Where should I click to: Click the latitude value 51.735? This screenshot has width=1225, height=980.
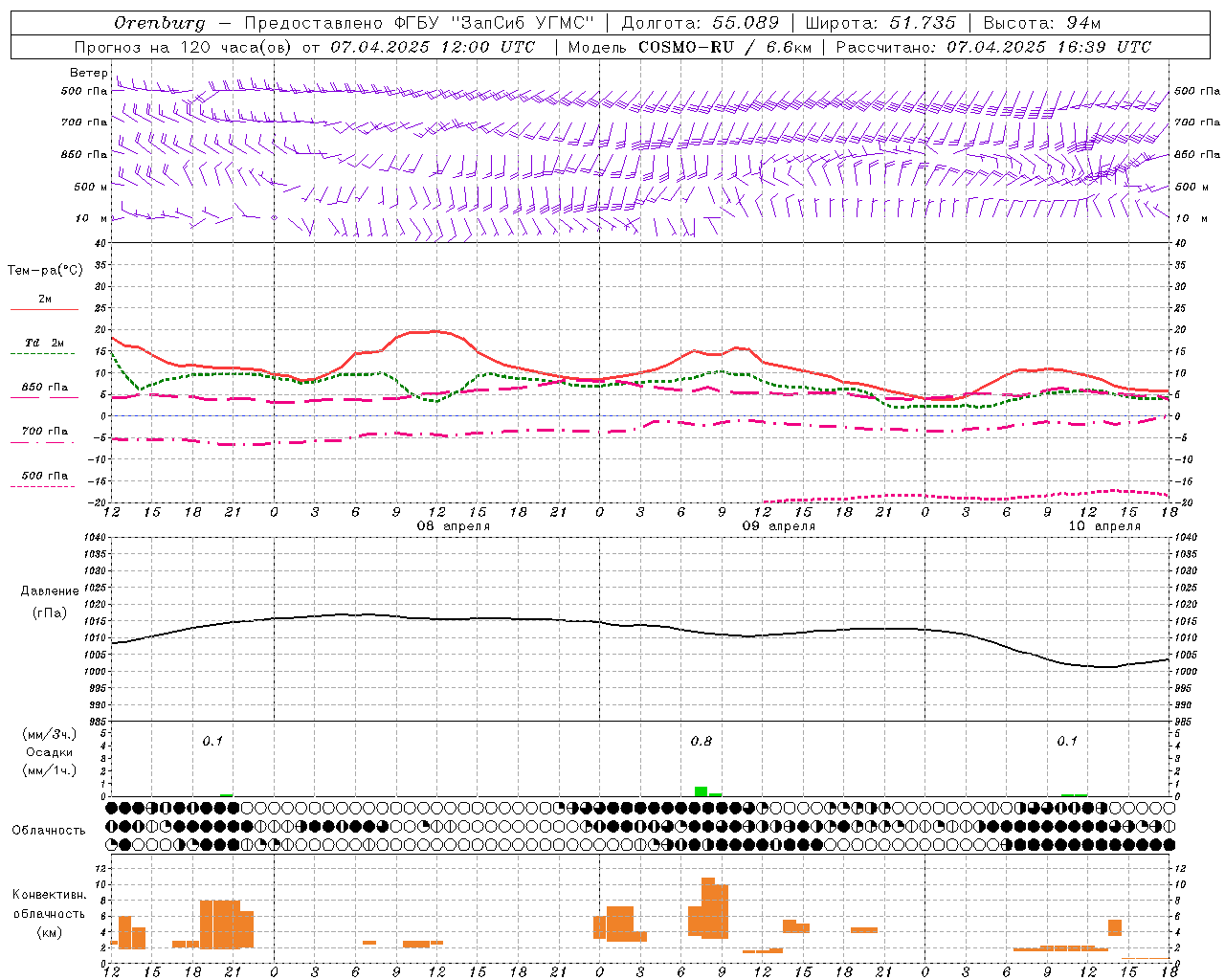pyautogui.click(x=923, y=23)
